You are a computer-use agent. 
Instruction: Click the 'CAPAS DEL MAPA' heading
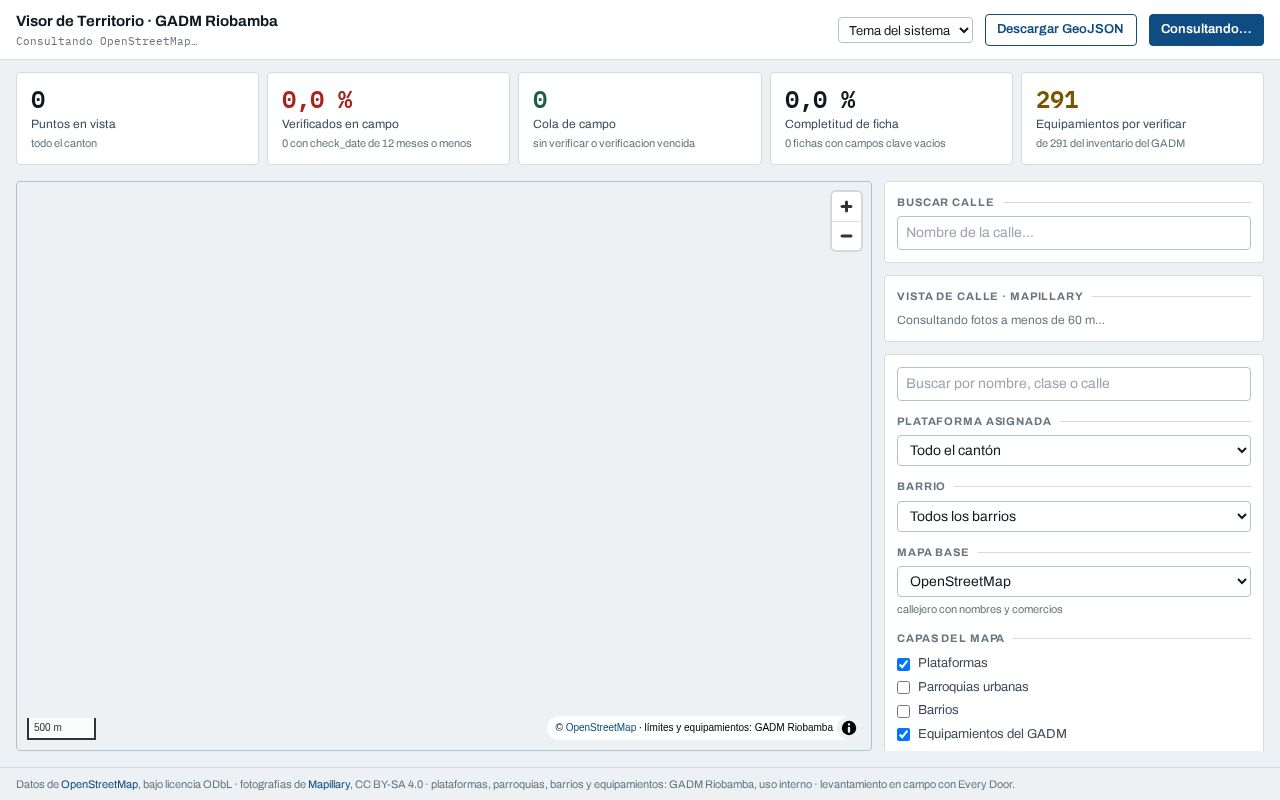(951, 638)
